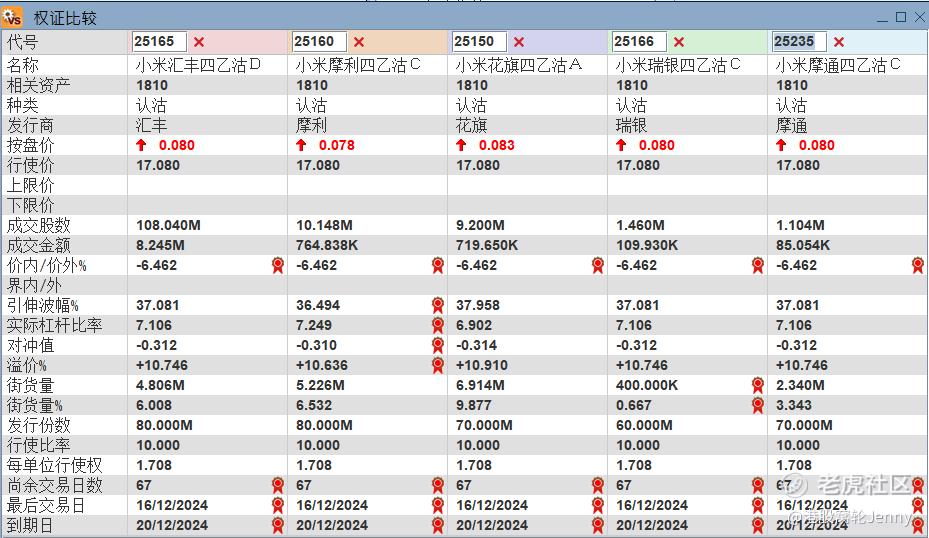Remove warrant 25166 with its red X
Image resolution: width=929 pixels, height=538 pixels.
tap(679, 42)
